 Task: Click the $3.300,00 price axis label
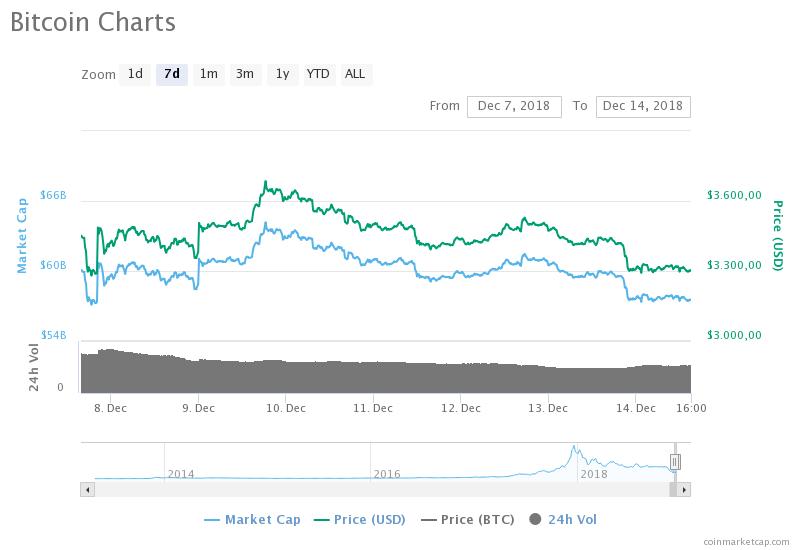point(734,265)
